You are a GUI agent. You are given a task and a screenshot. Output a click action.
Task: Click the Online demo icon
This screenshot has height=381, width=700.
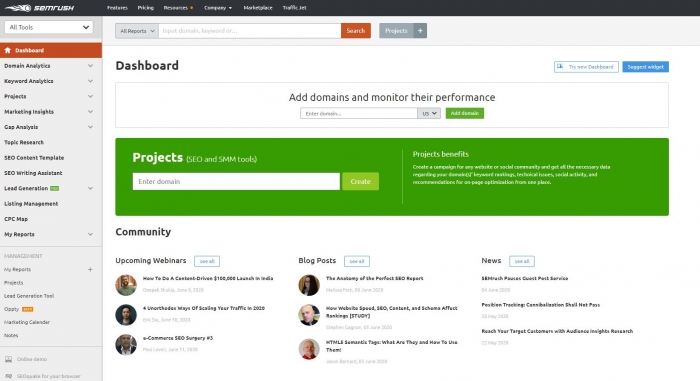pyautogui.click(x=8, y=359)
